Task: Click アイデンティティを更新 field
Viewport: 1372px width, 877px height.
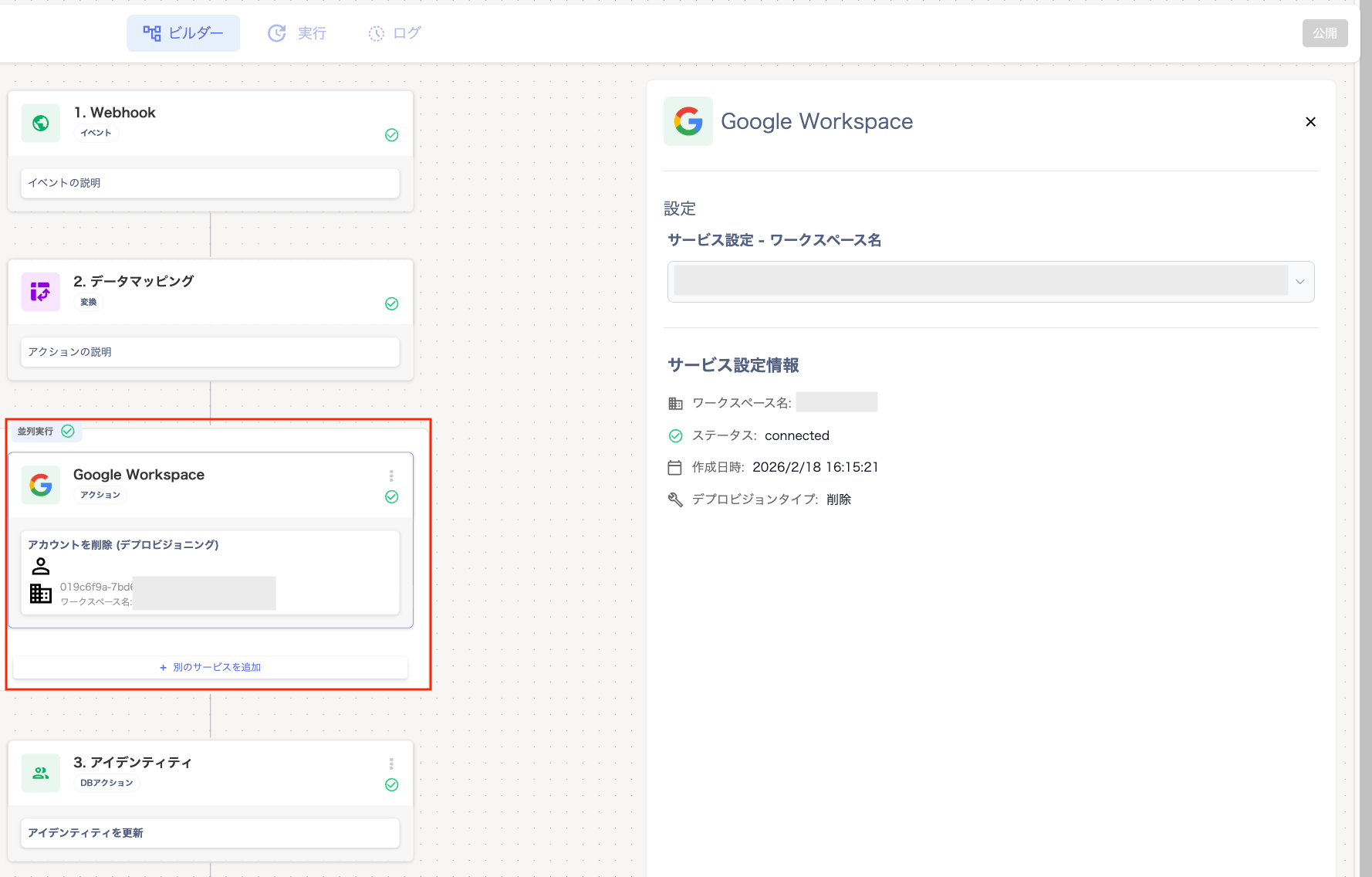Action: point(210,833)
